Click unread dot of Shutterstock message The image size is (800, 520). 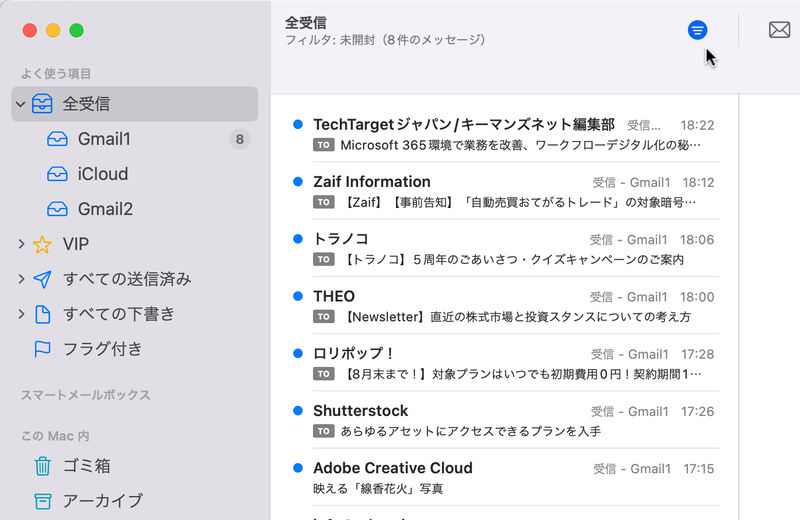[x=298, y=411]
